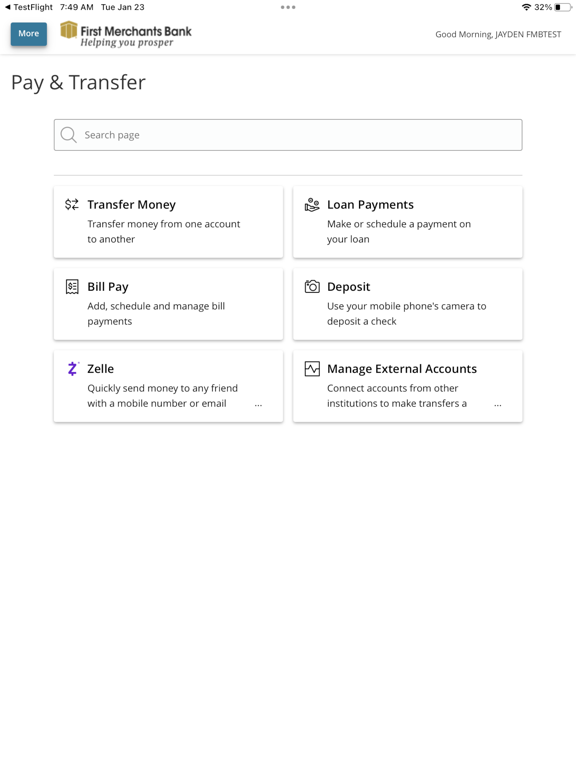The height and width of the screenshot is (768, 576).
Task: Open the Manage External Accounts heading
Action: click(x=402, y=368)
